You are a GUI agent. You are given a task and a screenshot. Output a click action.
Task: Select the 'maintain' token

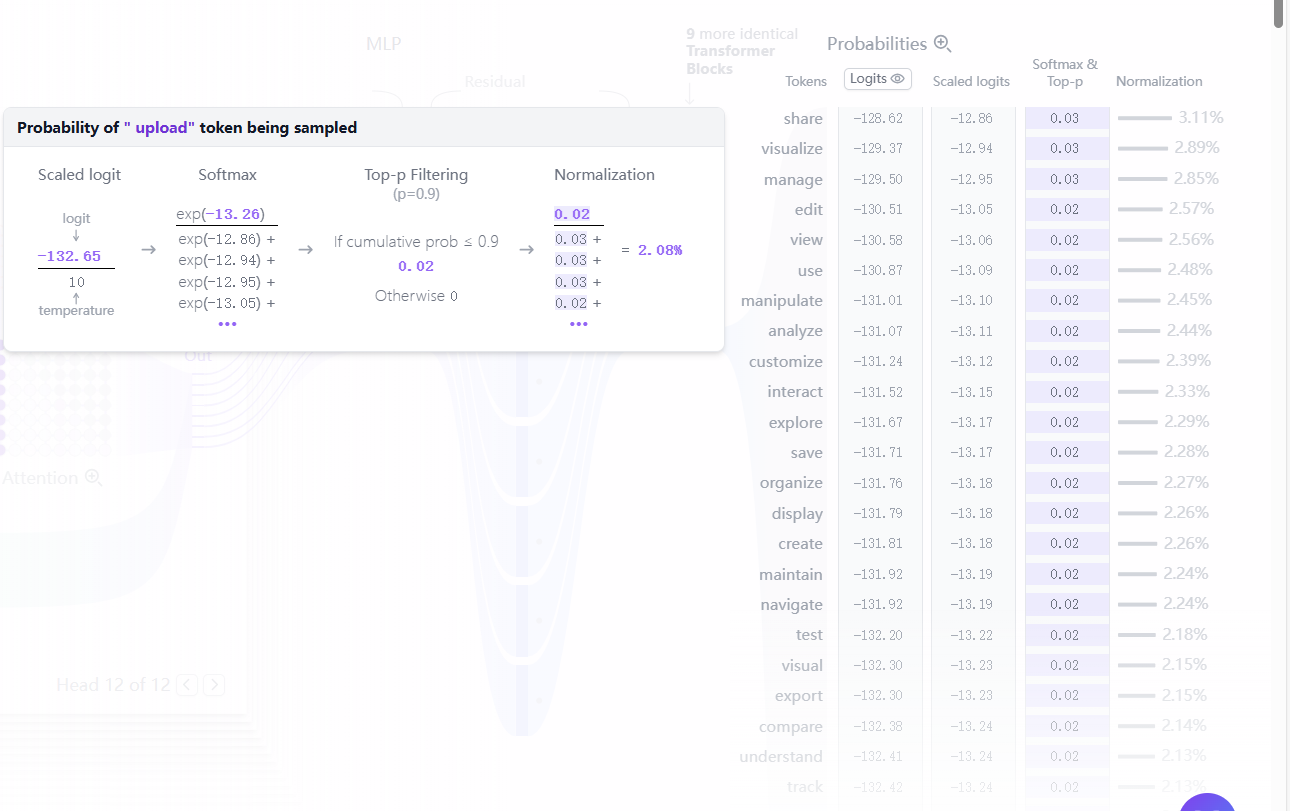[x=791, y=574]
